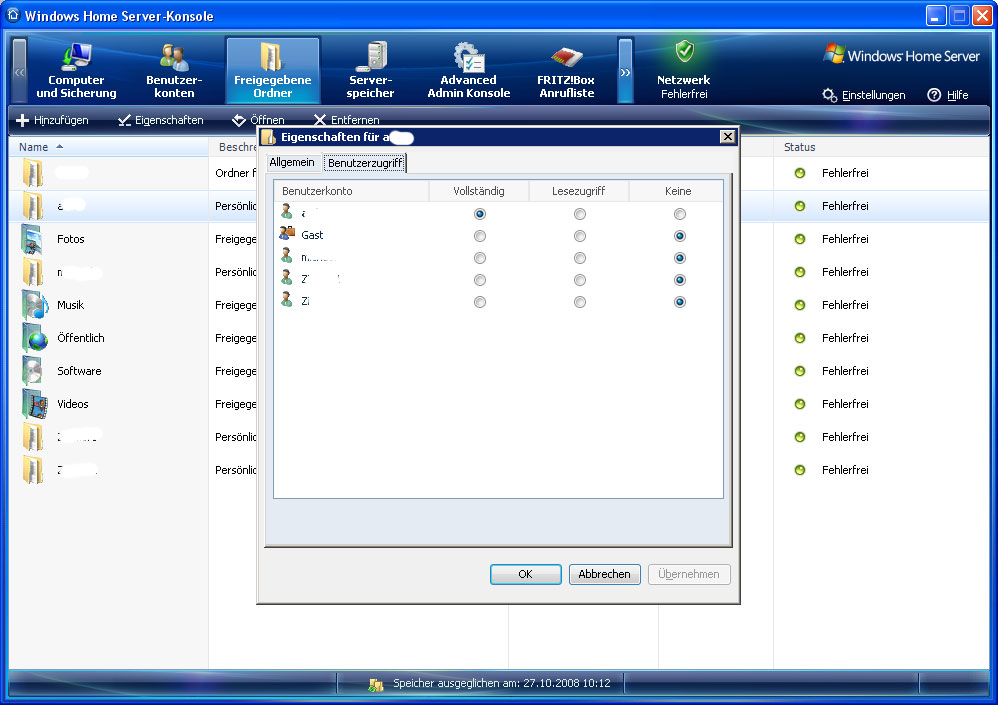998x705 pixels.
Task: Click the folder icon in the dialog title
Action: coord(269,137)
